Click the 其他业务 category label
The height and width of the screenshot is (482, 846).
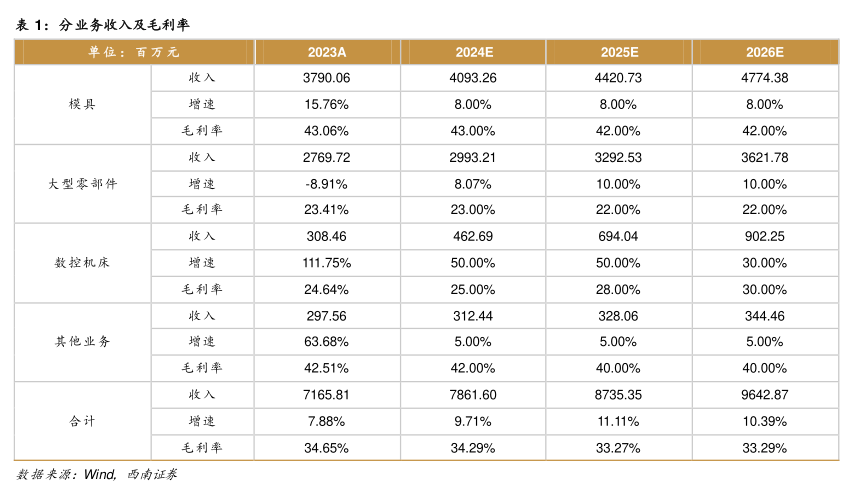tap(83, 341)
